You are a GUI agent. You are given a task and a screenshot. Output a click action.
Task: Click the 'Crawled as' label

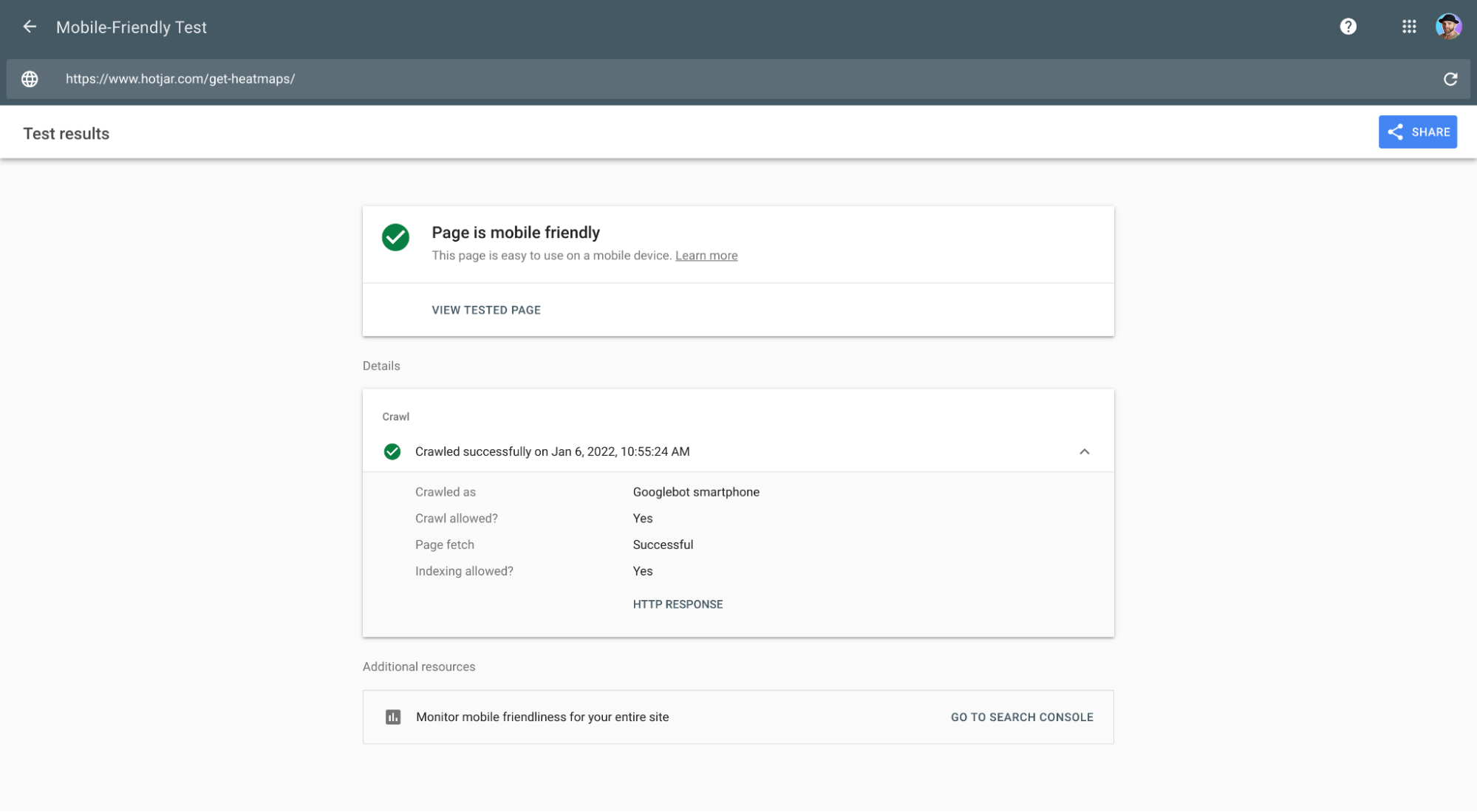(x=446, y=492)
